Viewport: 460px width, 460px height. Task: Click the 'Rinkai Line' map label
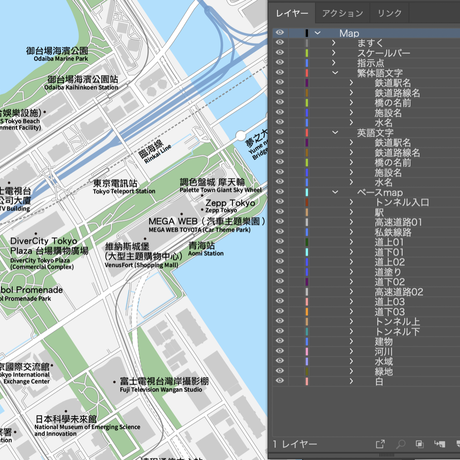point(158,153)
